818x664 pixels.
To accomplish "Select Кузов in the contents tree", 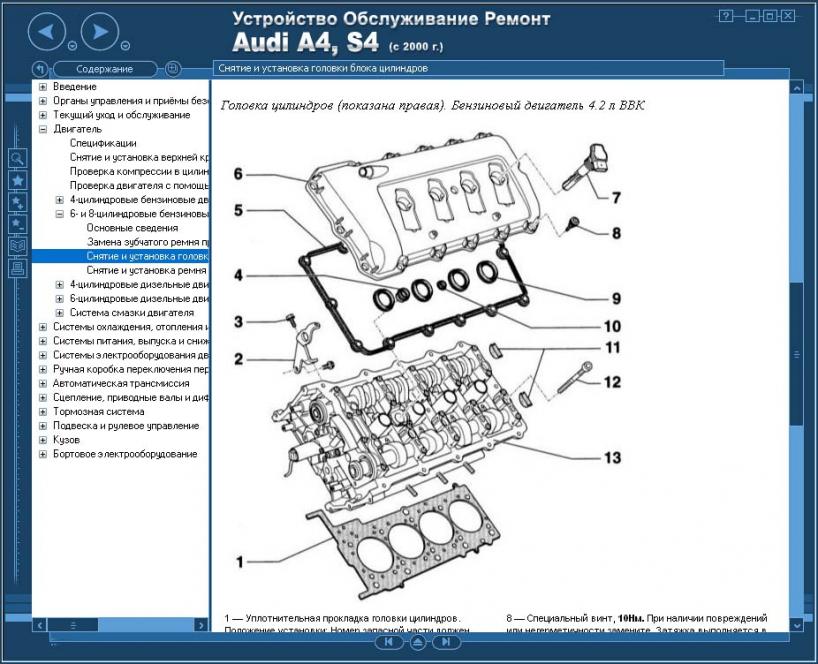I will 66,440.
